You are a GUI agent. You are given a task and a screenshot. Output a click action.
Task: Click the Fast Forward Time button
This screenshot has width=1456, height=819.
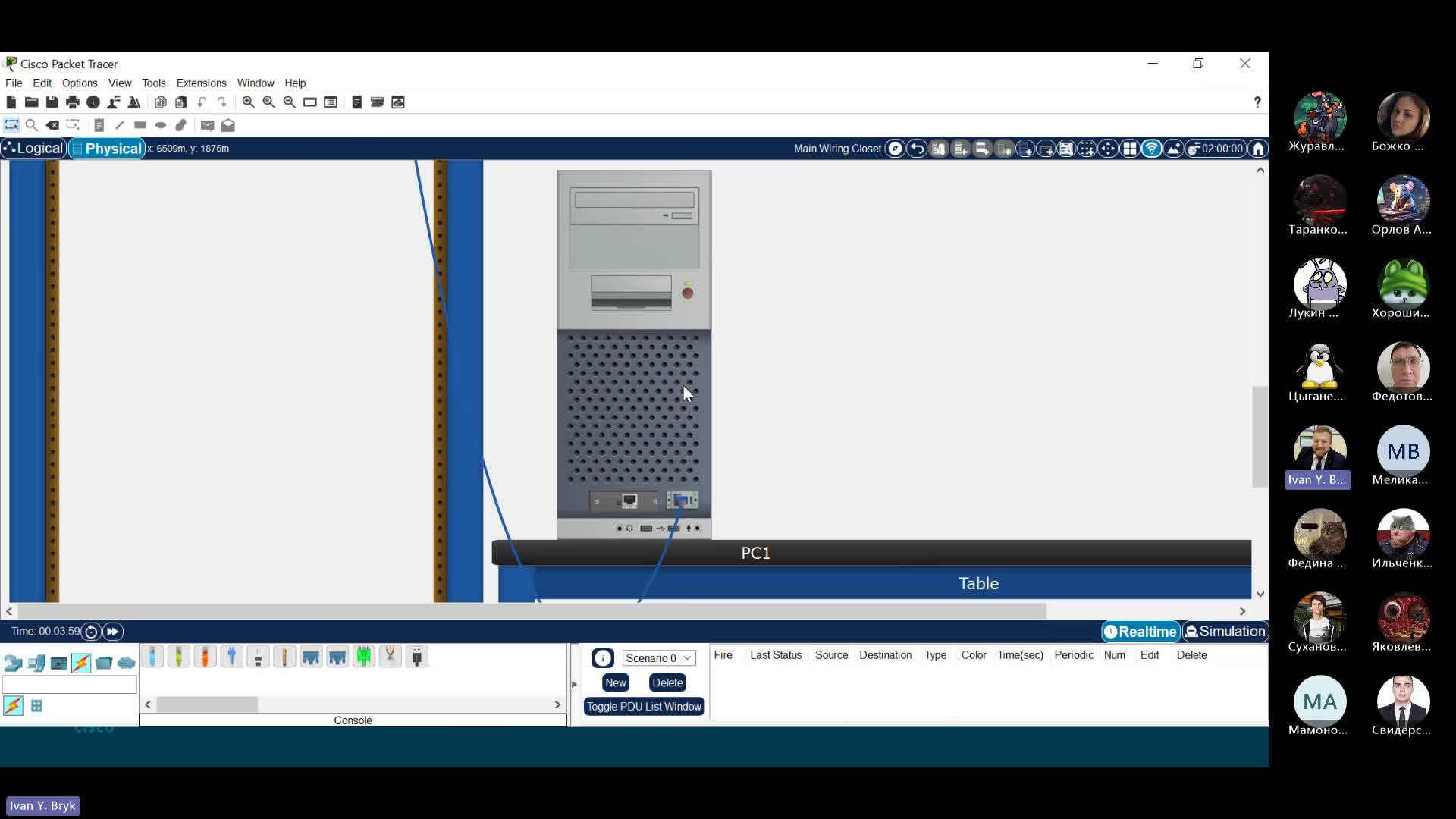(x=112, y=632)
